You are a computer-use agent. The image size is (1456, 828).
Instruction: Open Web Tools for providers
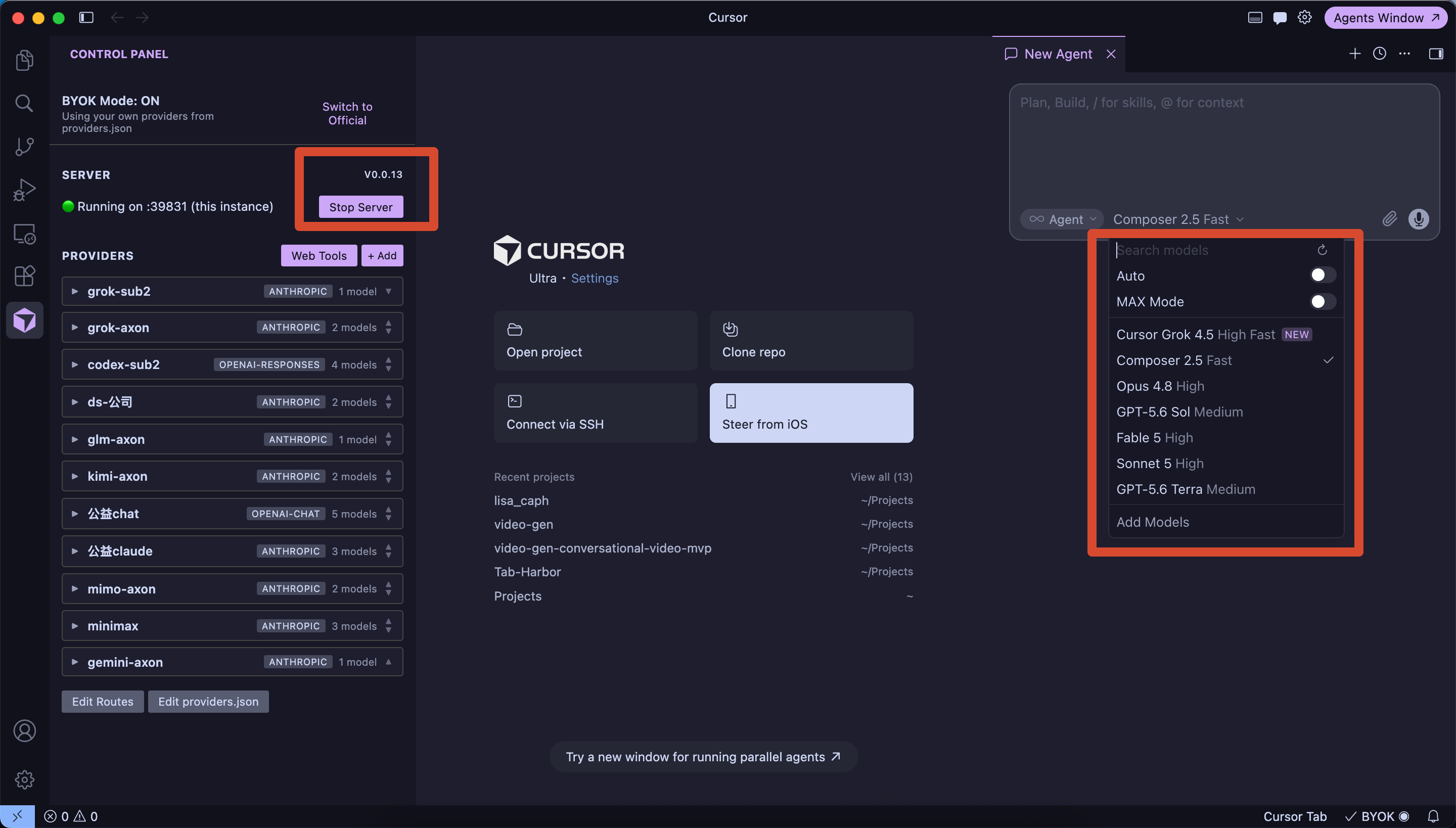[318, 255]
